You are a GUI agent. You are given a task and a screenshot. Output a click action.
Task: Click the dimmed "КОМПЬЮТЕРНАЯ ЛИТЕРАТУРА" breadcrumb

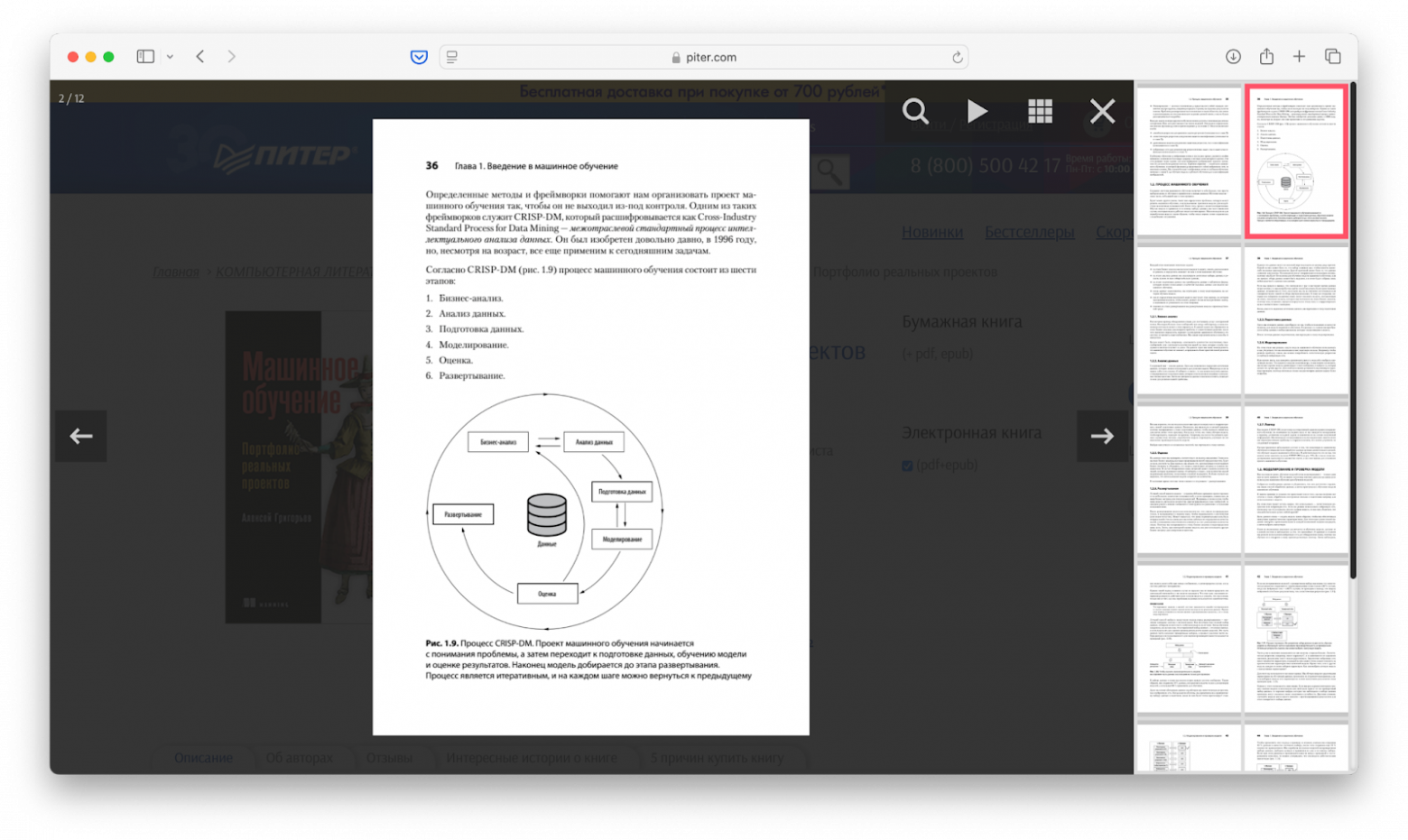click(293, 272)
